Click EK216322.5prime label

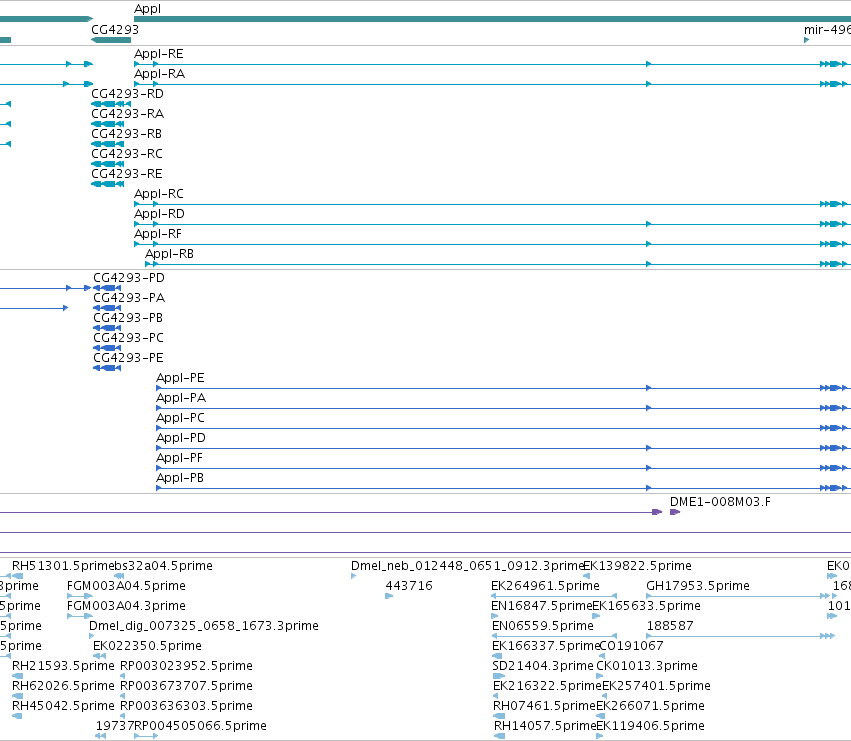coord(547,686)
